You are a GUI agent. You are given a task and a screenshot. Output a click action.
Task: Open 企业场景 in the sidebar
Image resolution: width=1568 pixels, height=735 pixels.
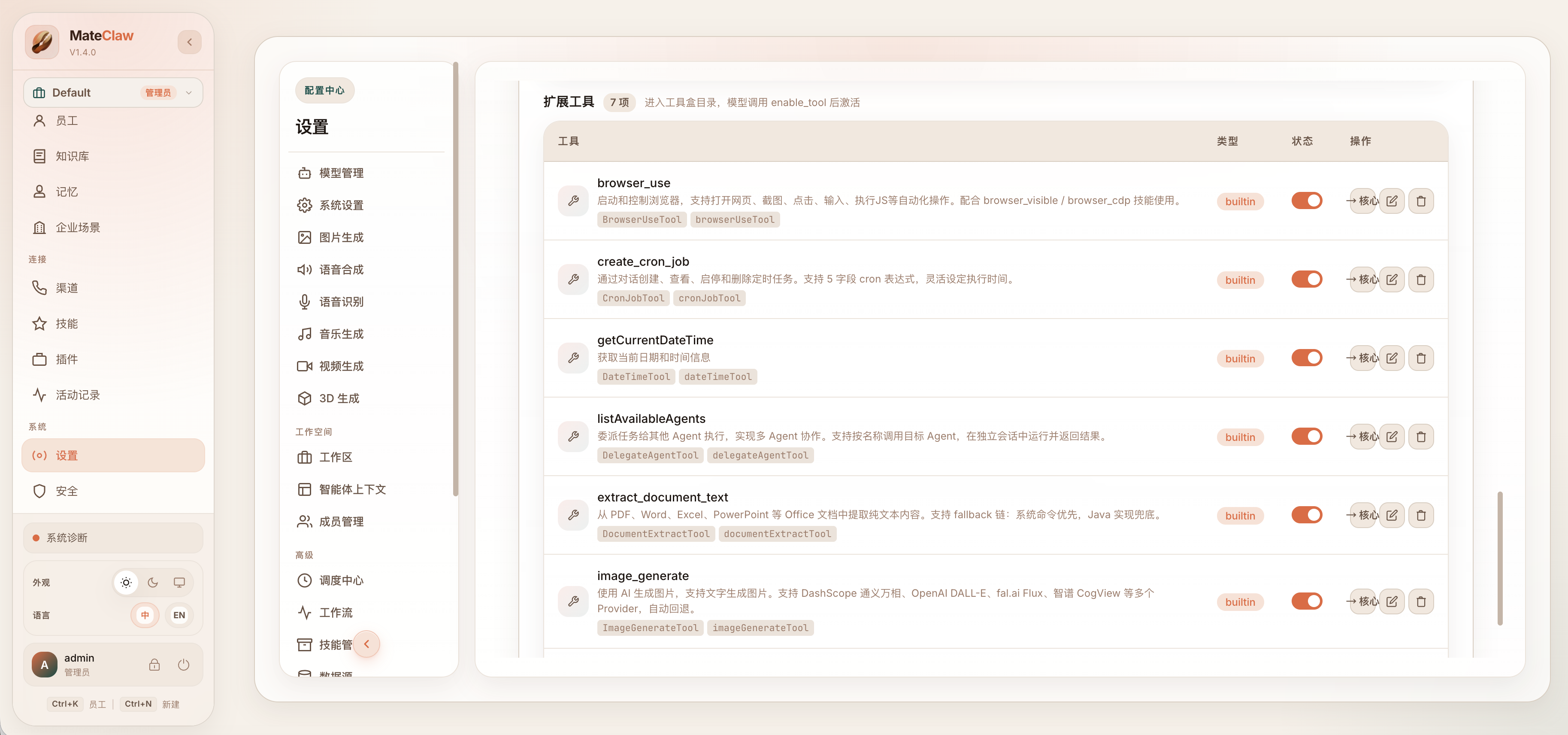click(x=113, y=228)
